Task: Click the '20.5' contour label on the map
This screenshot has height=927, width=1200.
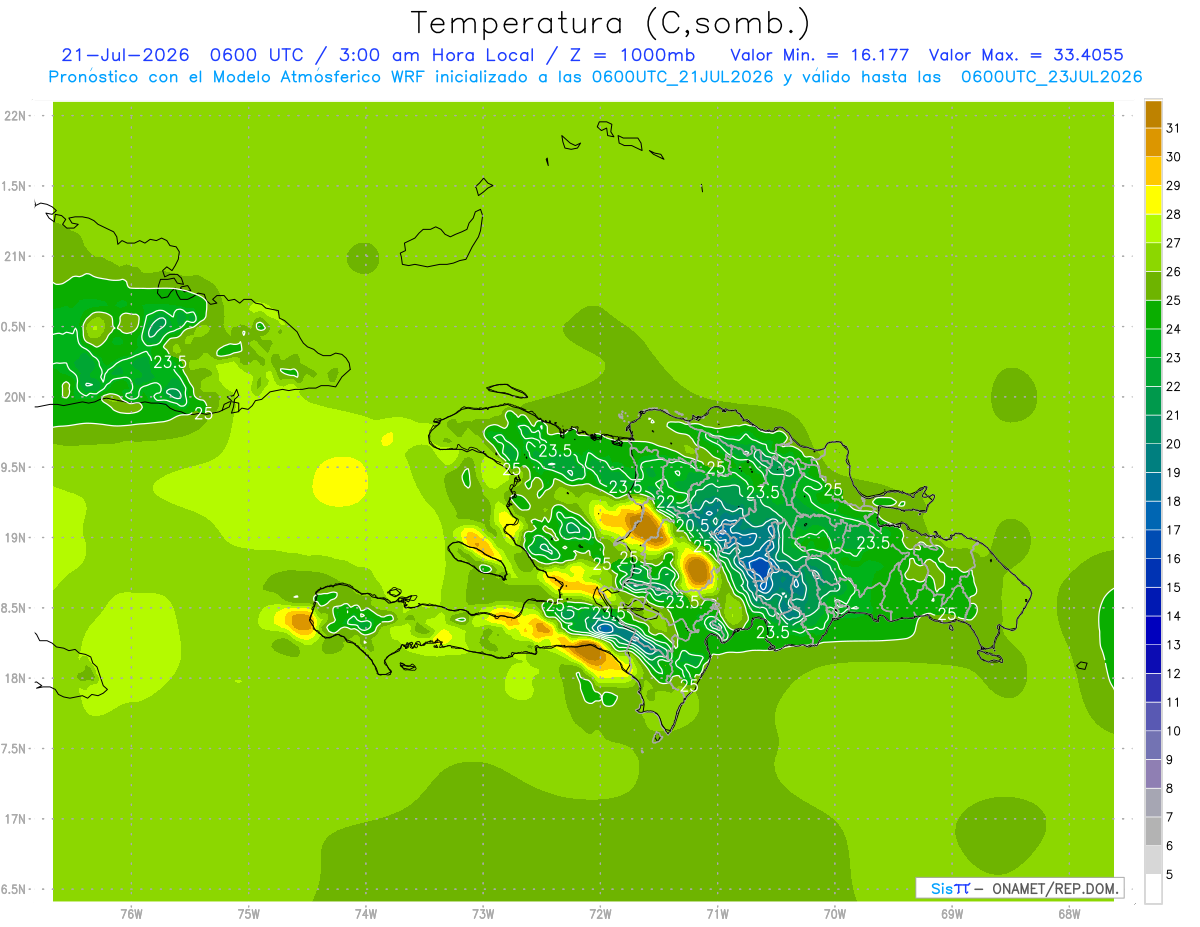Action: (x=693, y=525)
